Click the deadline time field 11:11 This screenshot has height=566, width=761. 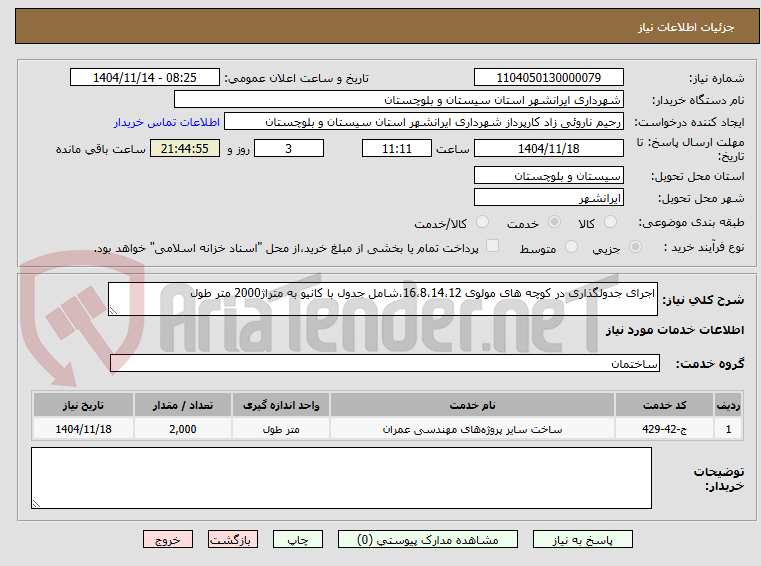(397, 149)
